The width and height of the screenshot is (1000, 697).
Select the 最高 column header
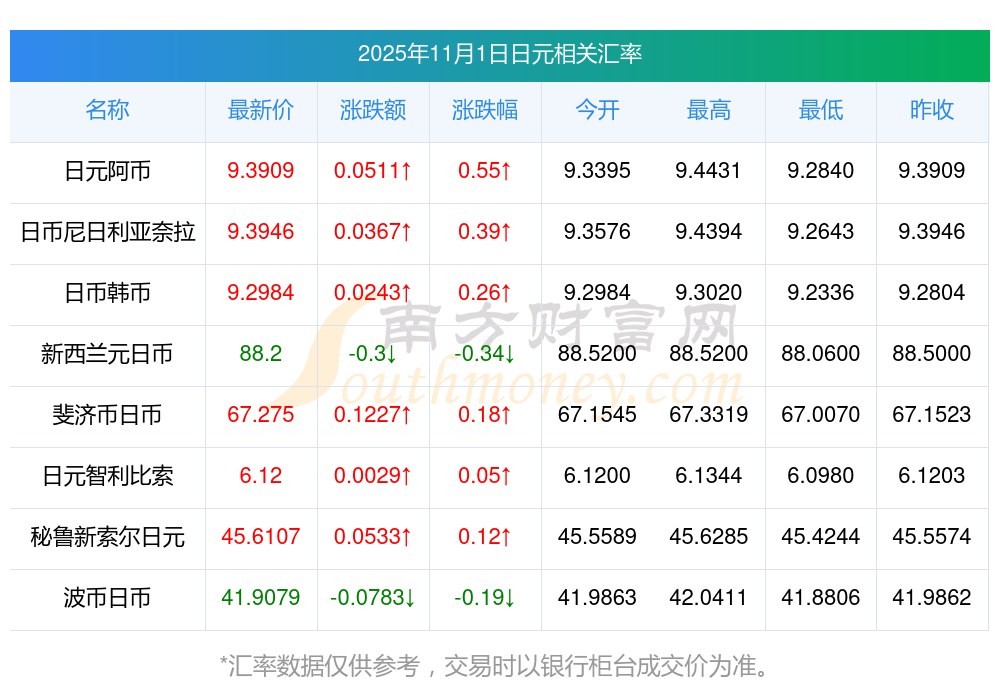pos(709,111)
